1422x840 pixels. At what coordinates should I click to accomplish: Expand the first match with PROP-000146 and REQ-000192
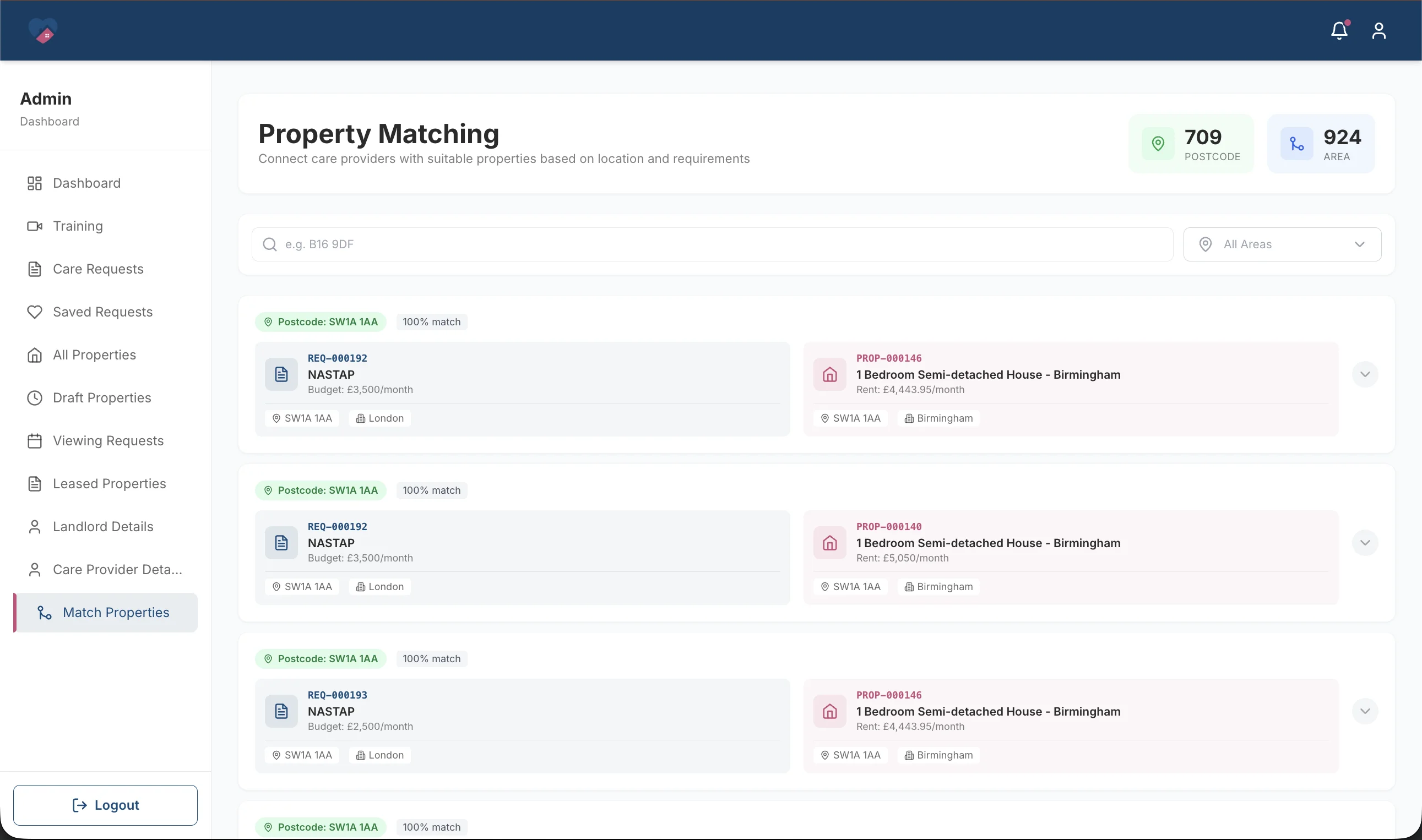[x=1365, y=374]
